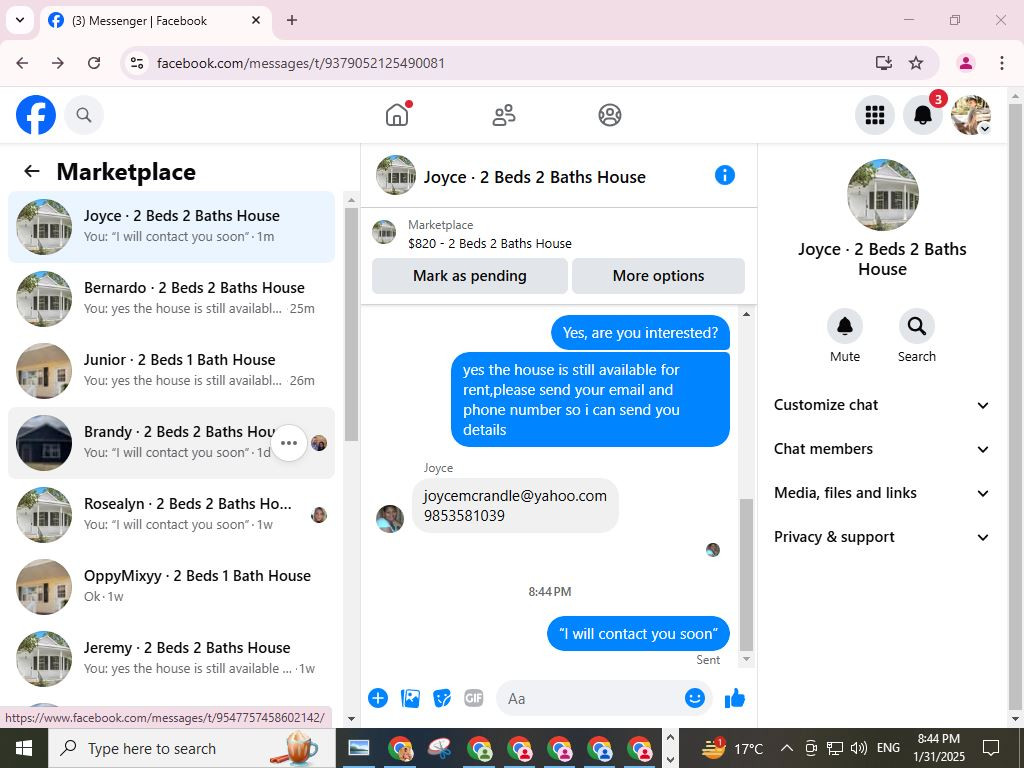Open conversation information blue icon

(724, 175)
